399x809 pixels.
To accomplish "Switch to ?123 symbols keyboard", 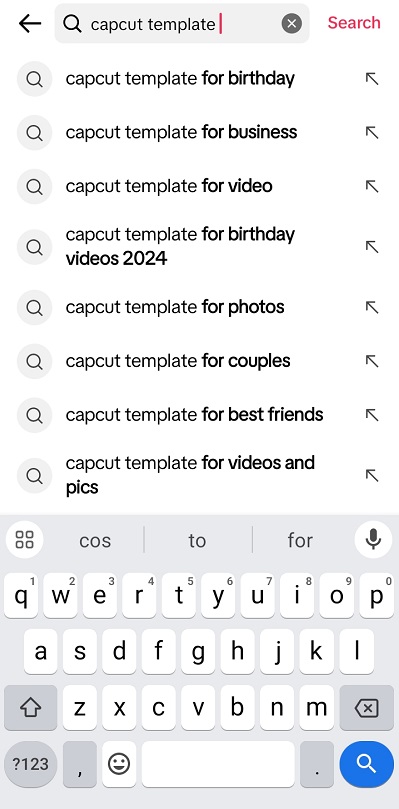I will (30, 764).
